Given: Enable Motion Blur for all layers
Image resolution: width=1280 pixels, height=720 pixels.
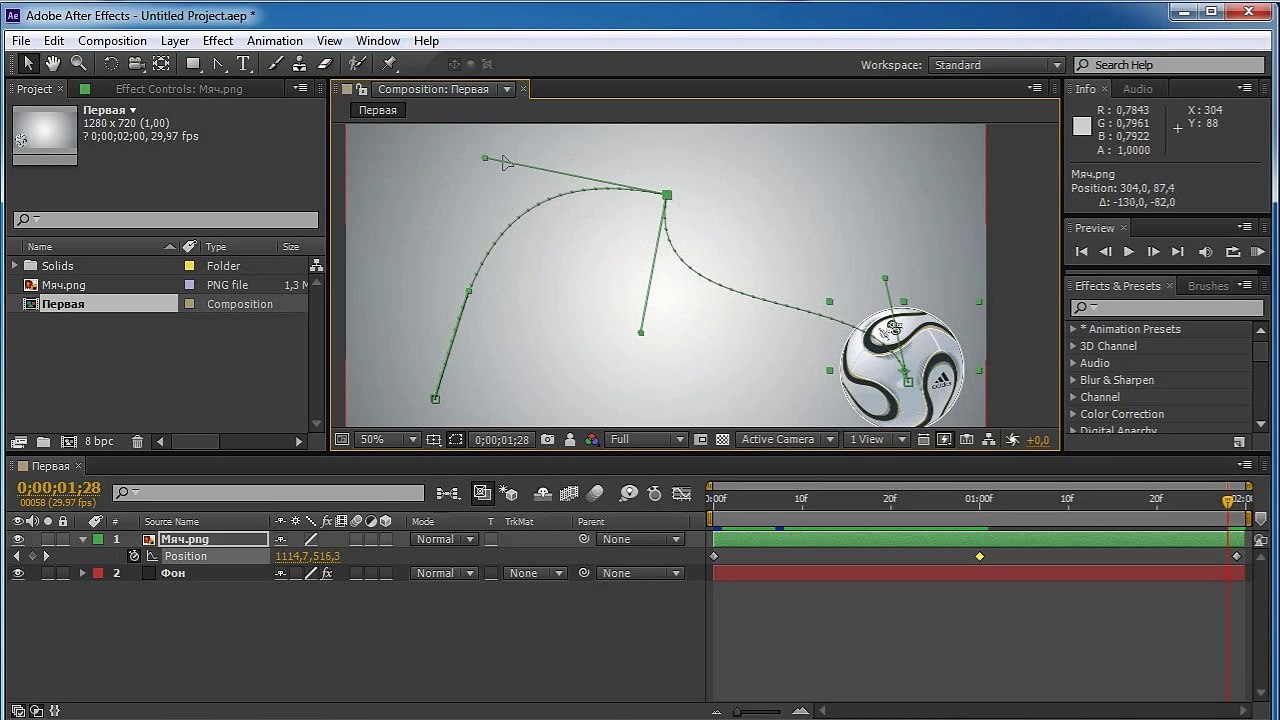Looking at the screenshot, I should (595, 493).
